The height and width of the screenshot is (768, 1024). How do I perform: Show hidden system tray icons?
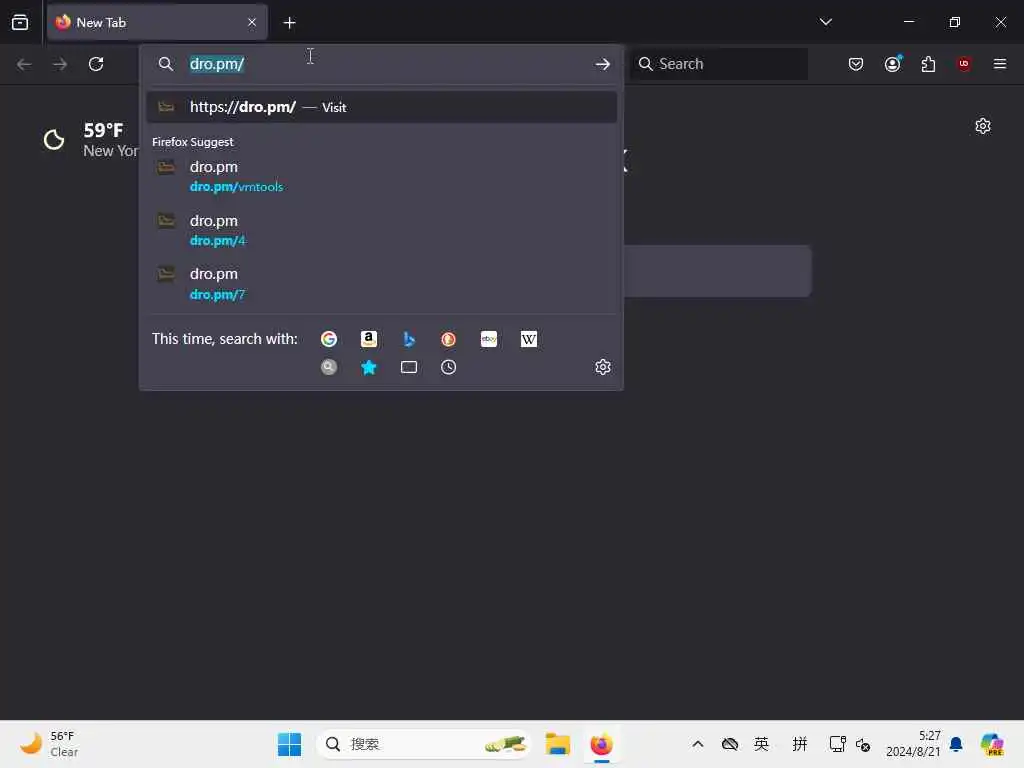pyautogui.click(x=697, y=744)
